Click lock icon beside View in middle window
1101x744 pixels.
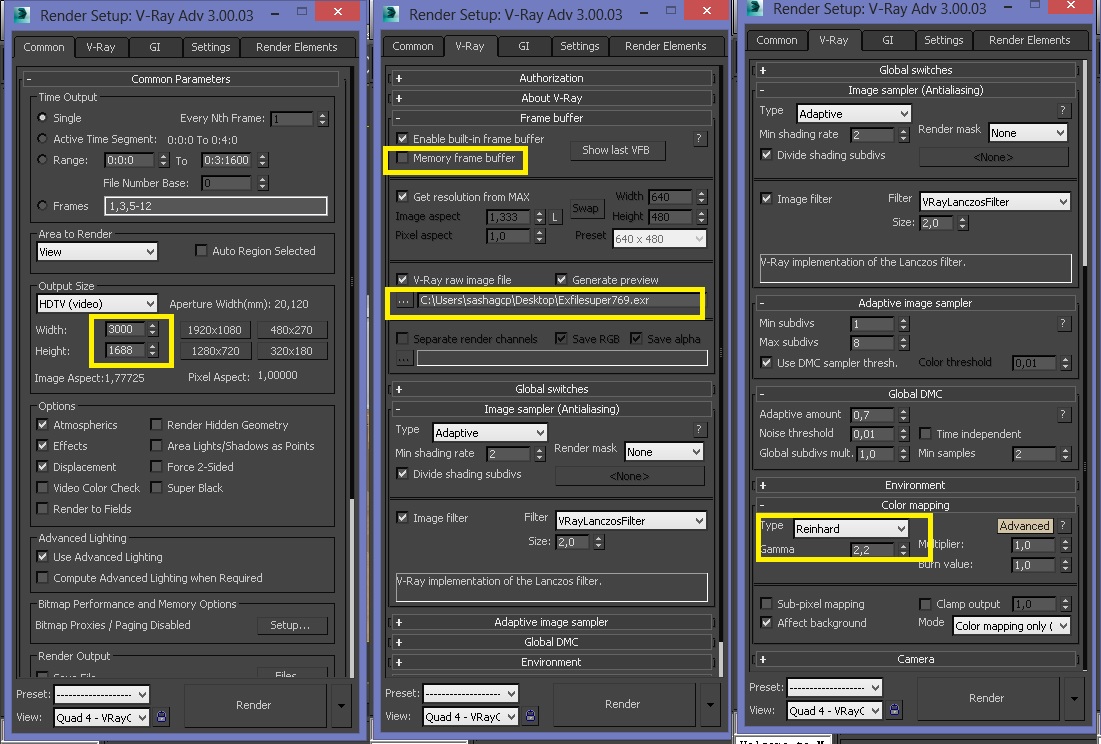tap(531, 715)
